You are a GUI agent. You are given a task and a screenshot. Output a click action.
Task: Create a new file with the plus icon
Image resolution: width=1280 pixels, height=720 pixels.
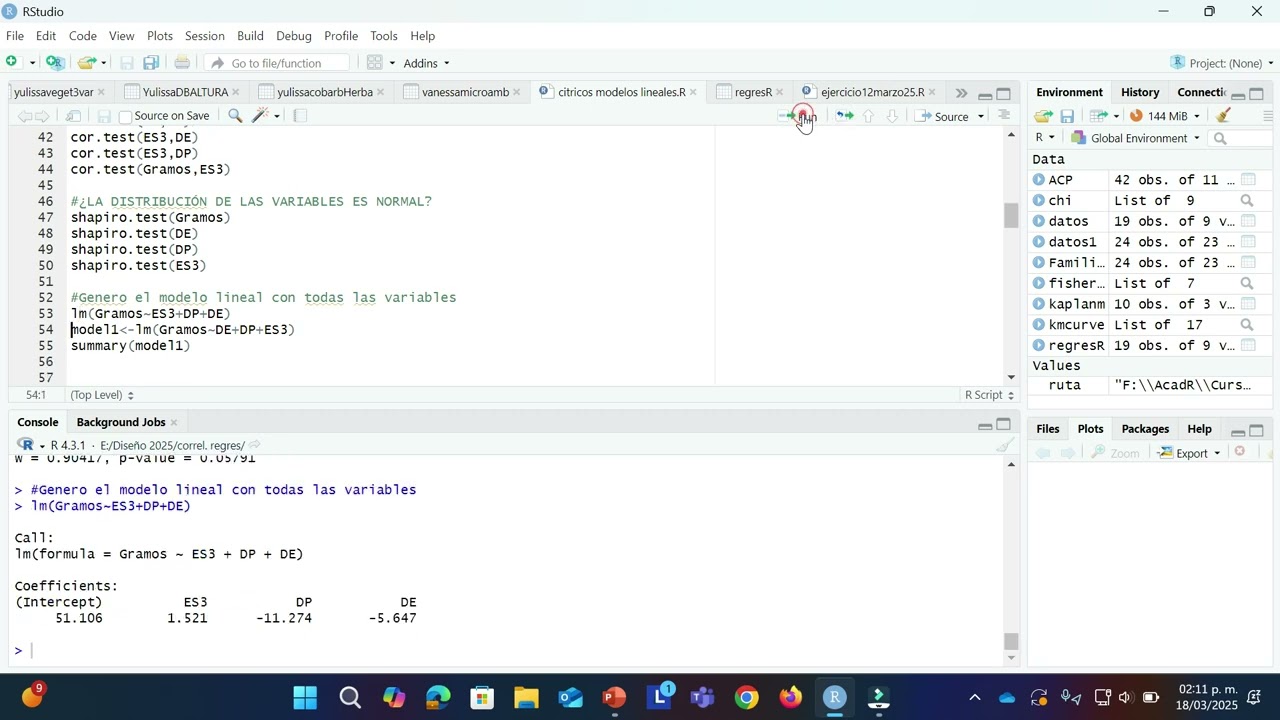tap(12, 62)
